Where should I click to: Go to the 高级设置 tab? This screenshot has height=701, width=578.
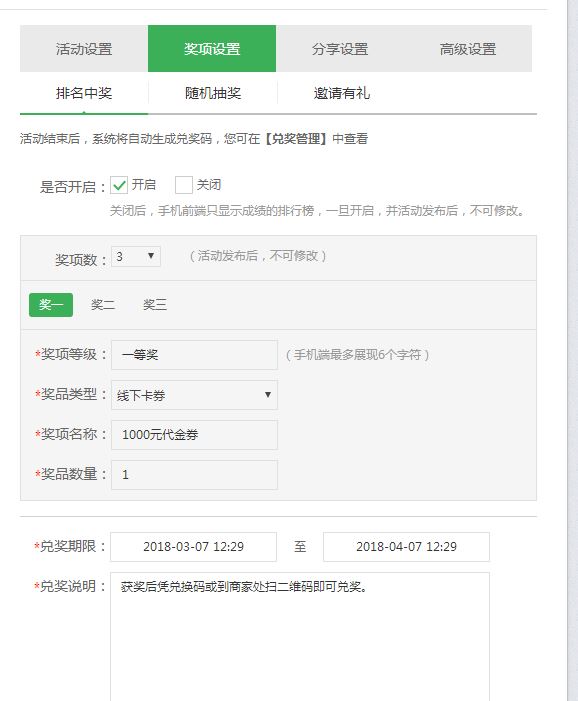(468, 49)
